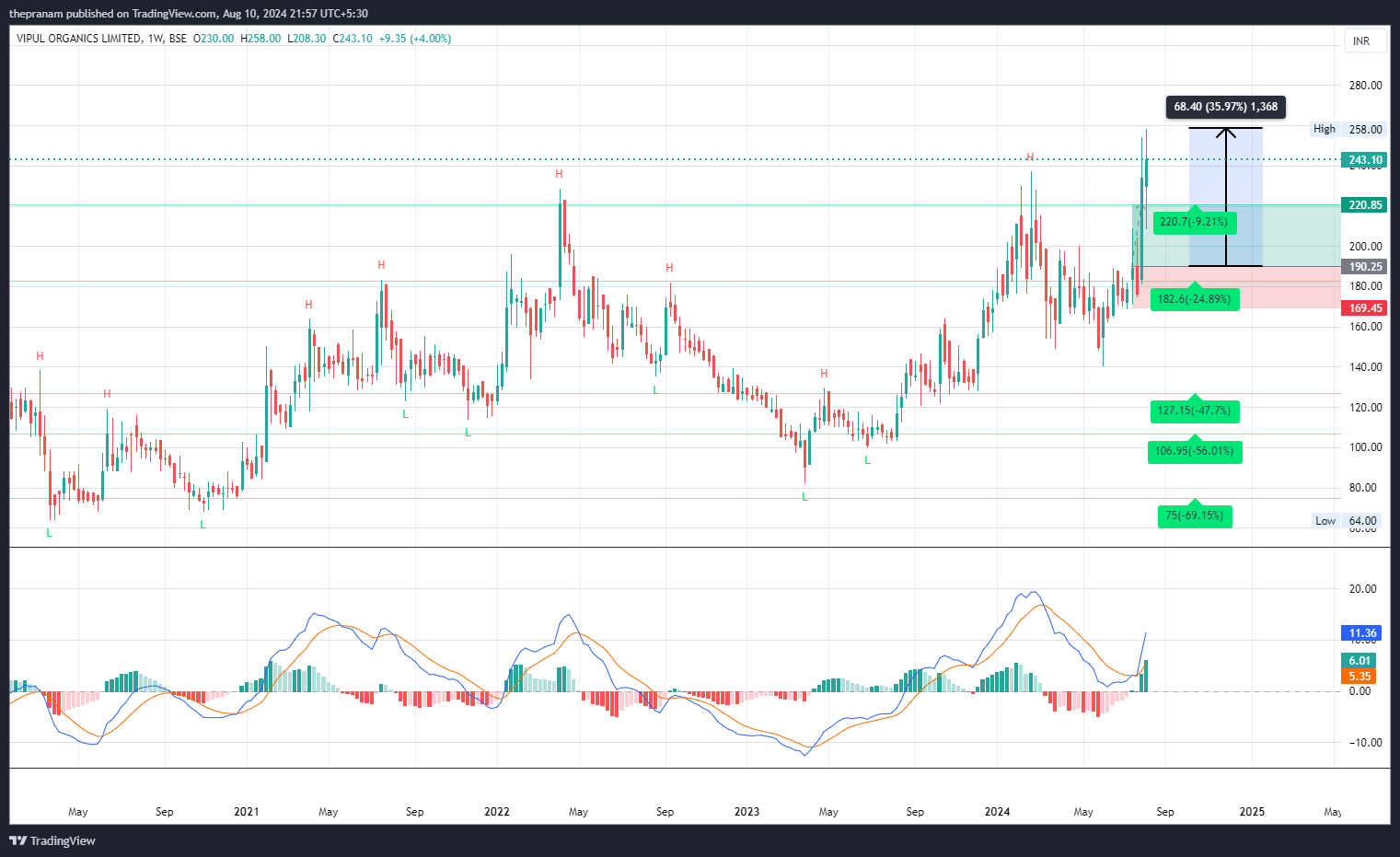The image size is (1400, 857).
Task: Click the green histogram value label 6.01
Action: tap(1360, 661)
